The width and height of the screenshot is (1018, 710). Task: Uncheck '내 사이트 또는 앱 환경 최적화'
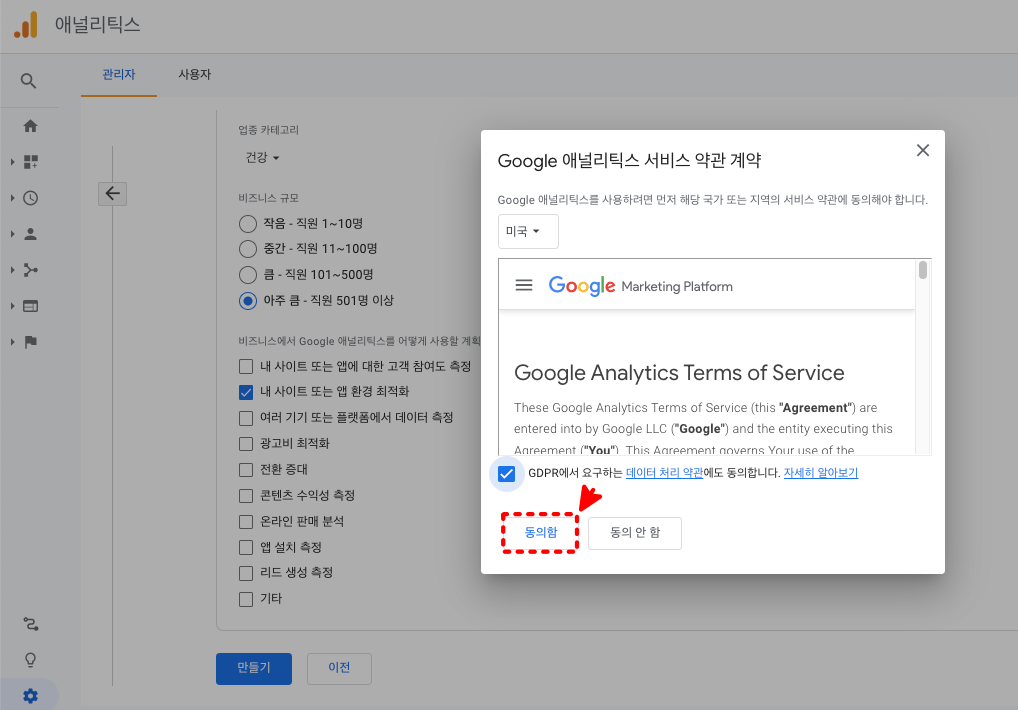point(245,392)
